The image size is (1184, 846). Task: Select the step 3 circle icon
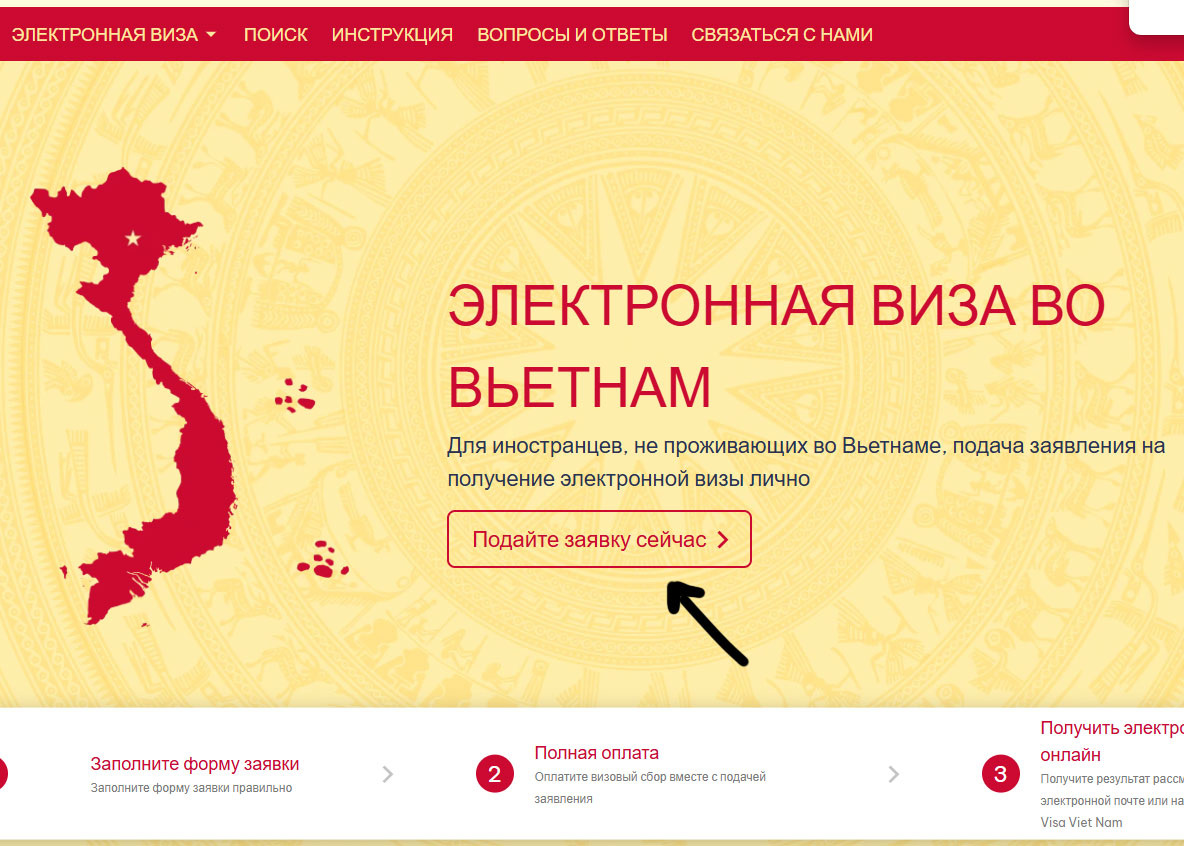click(1001, 774)
